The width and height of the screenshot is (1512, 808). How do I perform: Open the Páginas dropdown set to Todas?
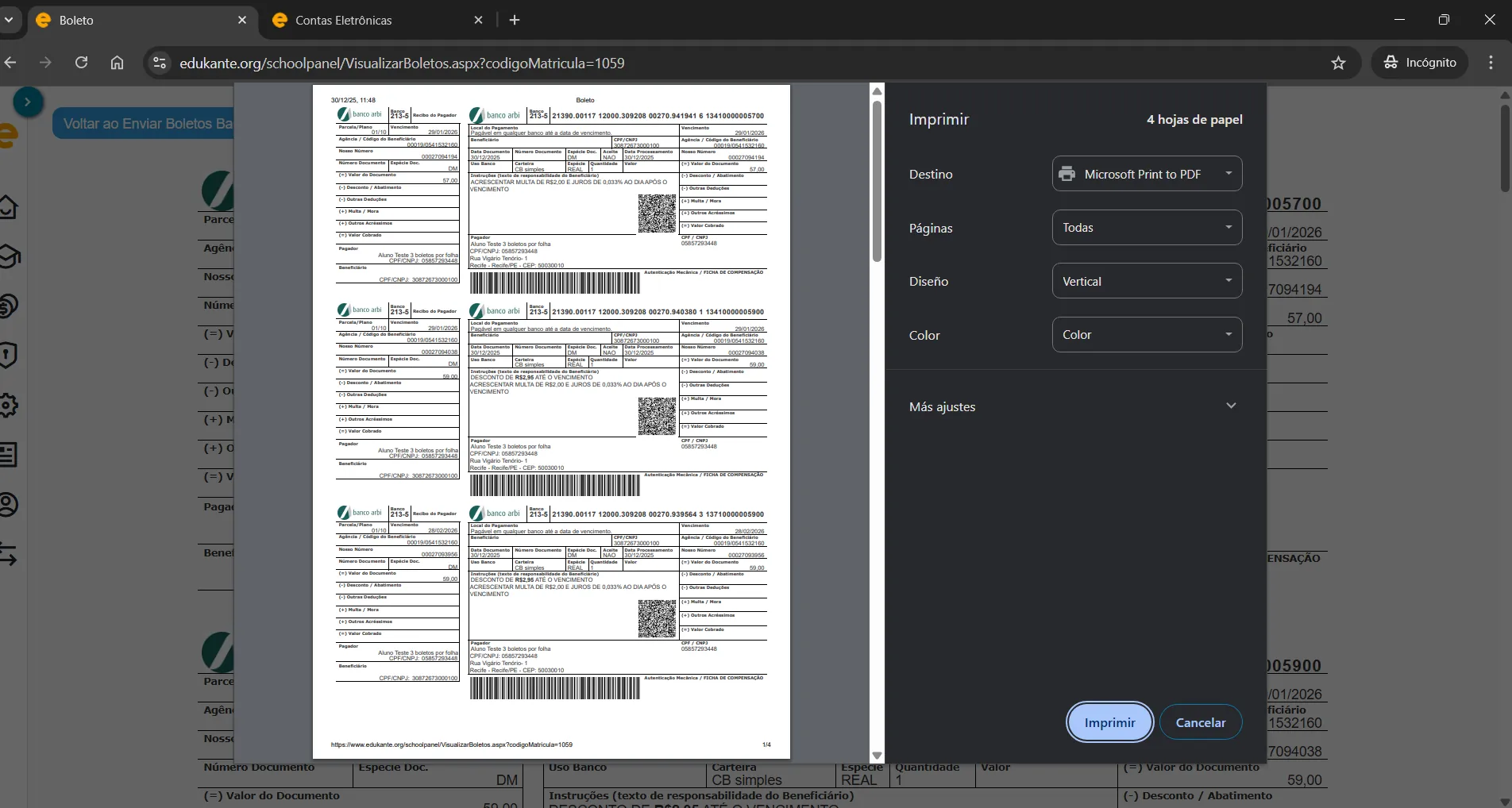click(1147, 228)
